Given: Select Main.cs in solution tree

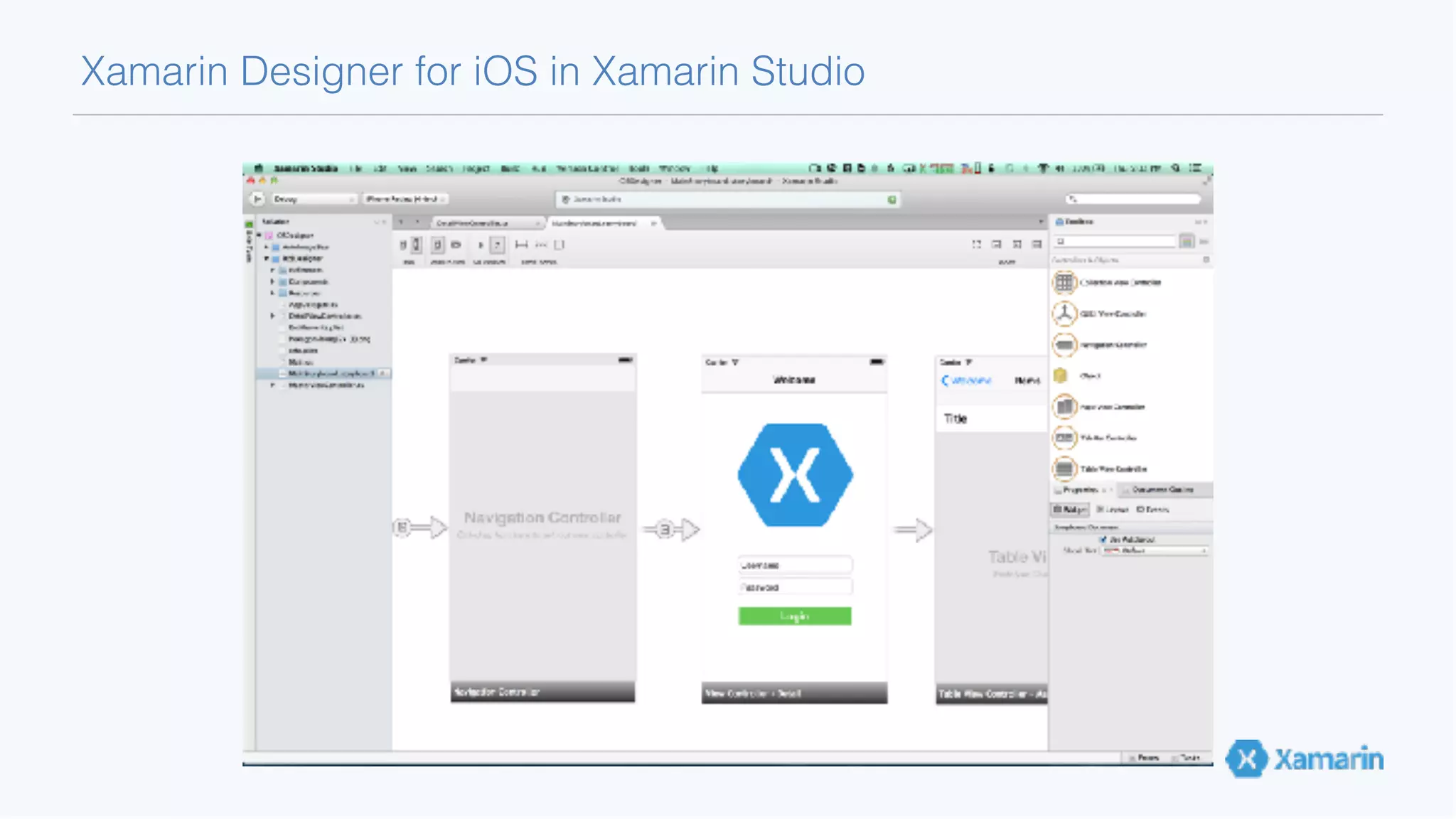Looking at the screenshot, I should click(299, 362).
